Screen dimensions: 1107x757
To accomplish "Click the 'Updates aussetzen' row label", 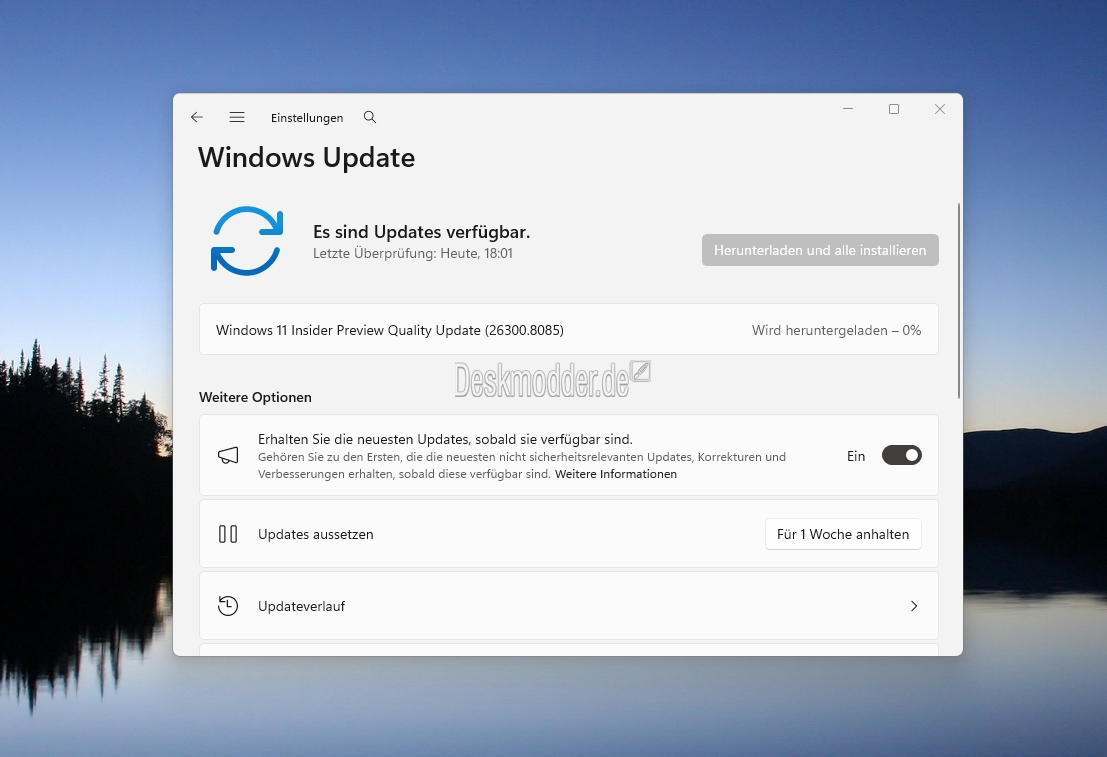I will tap(316, 534).
